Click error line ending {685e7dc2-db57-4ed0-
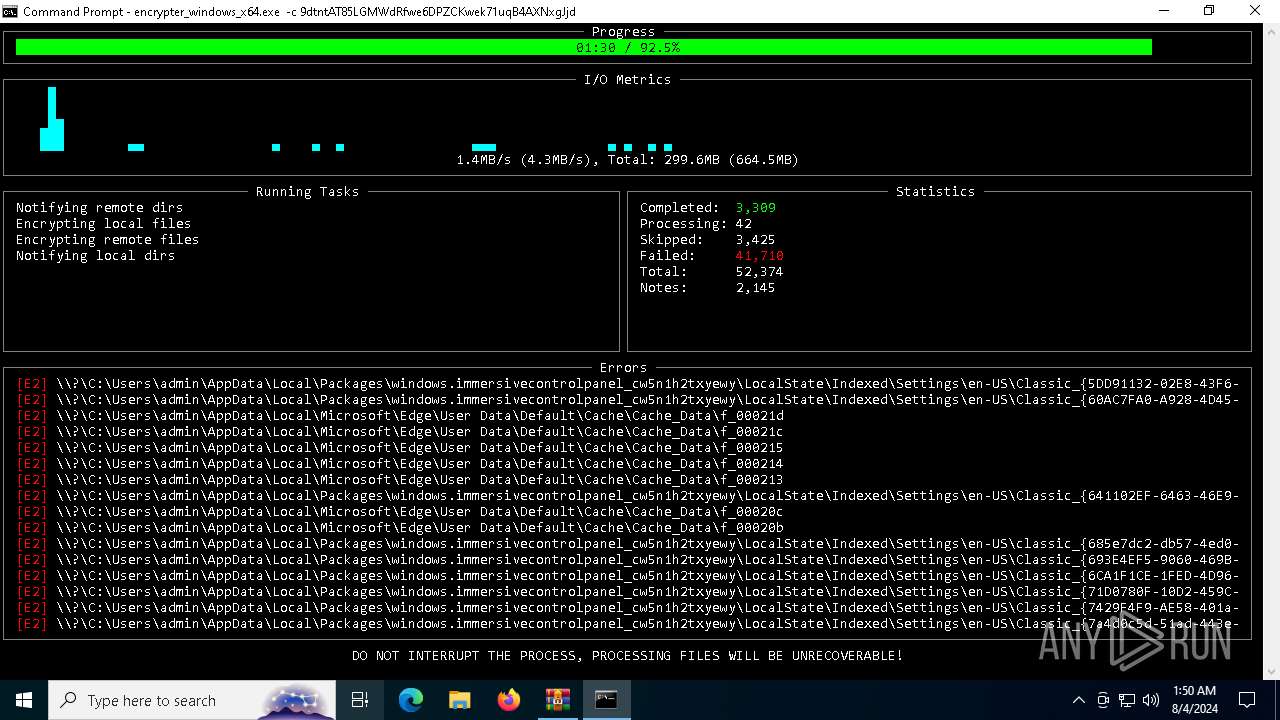Screen dimensions: 1280x720 (x=628, y=544)
